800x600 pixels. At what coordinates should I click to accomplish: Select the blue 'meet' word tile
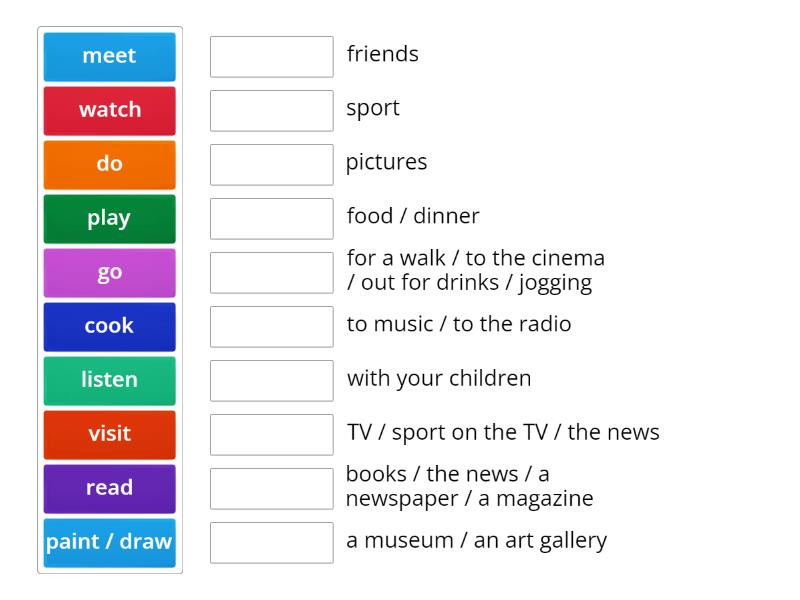coord(109,56)
